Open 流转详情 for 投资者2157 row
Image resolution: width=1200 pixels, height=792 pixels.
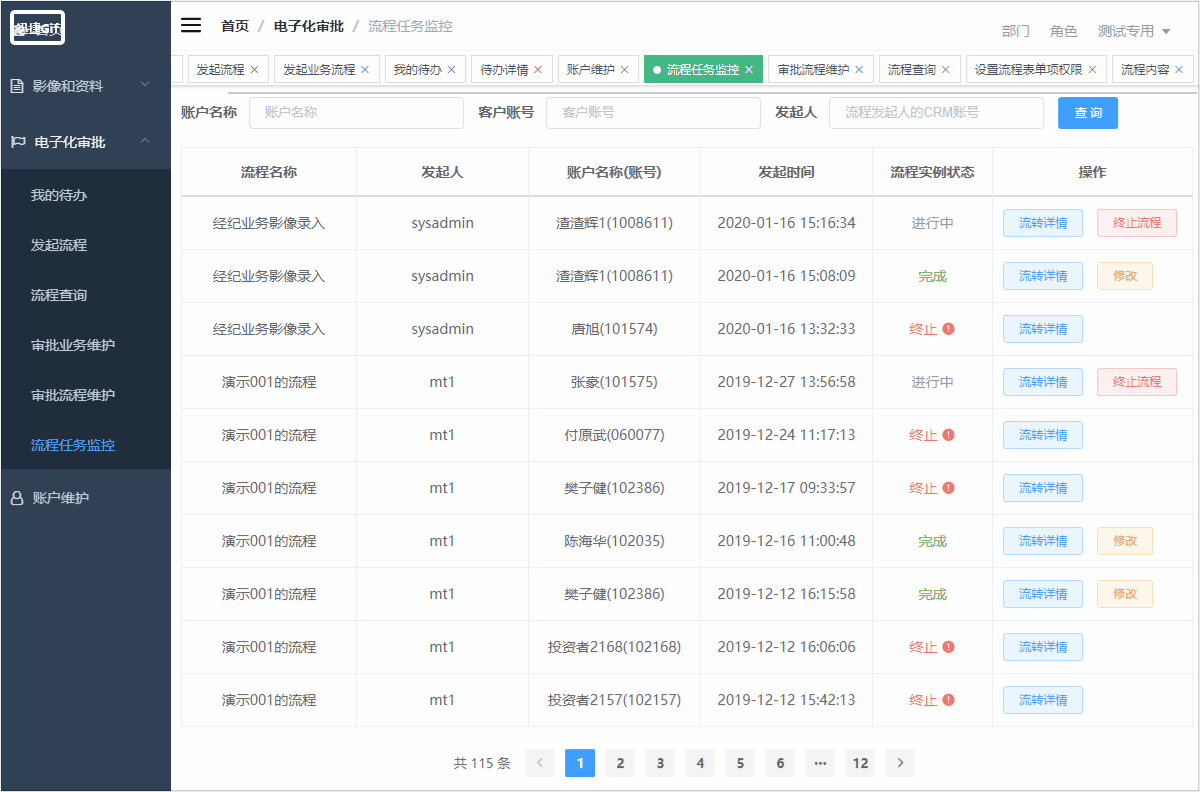tap(1043, 700)
